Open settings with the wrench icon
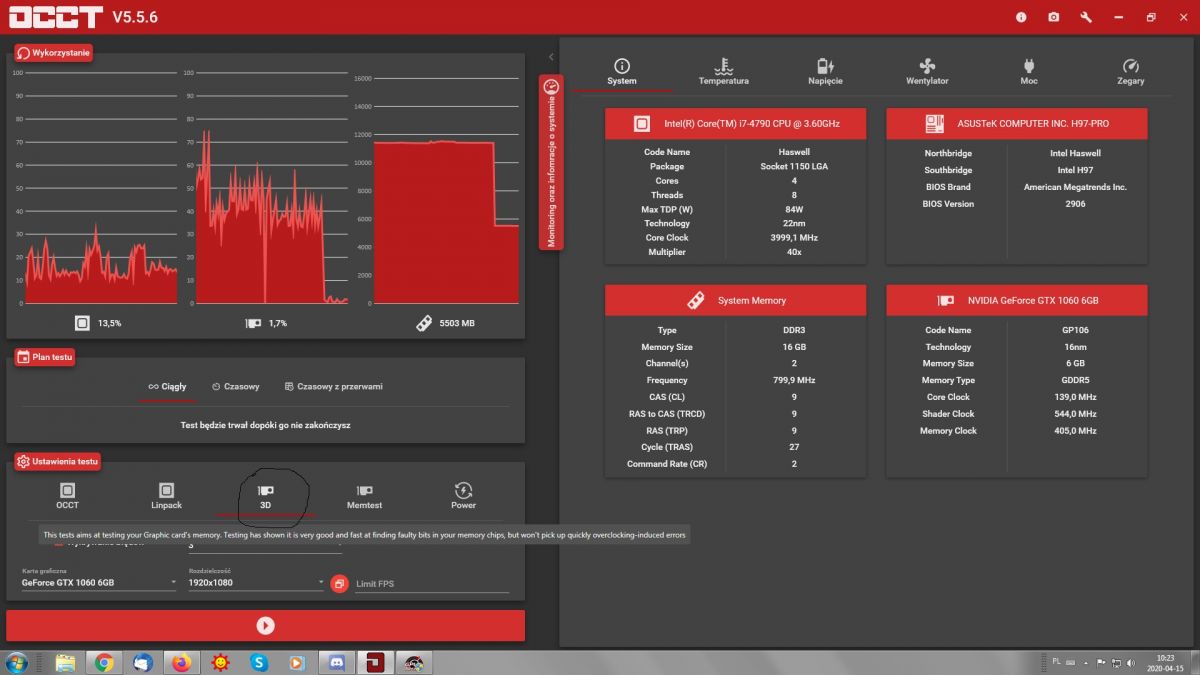 point(1086,17)
